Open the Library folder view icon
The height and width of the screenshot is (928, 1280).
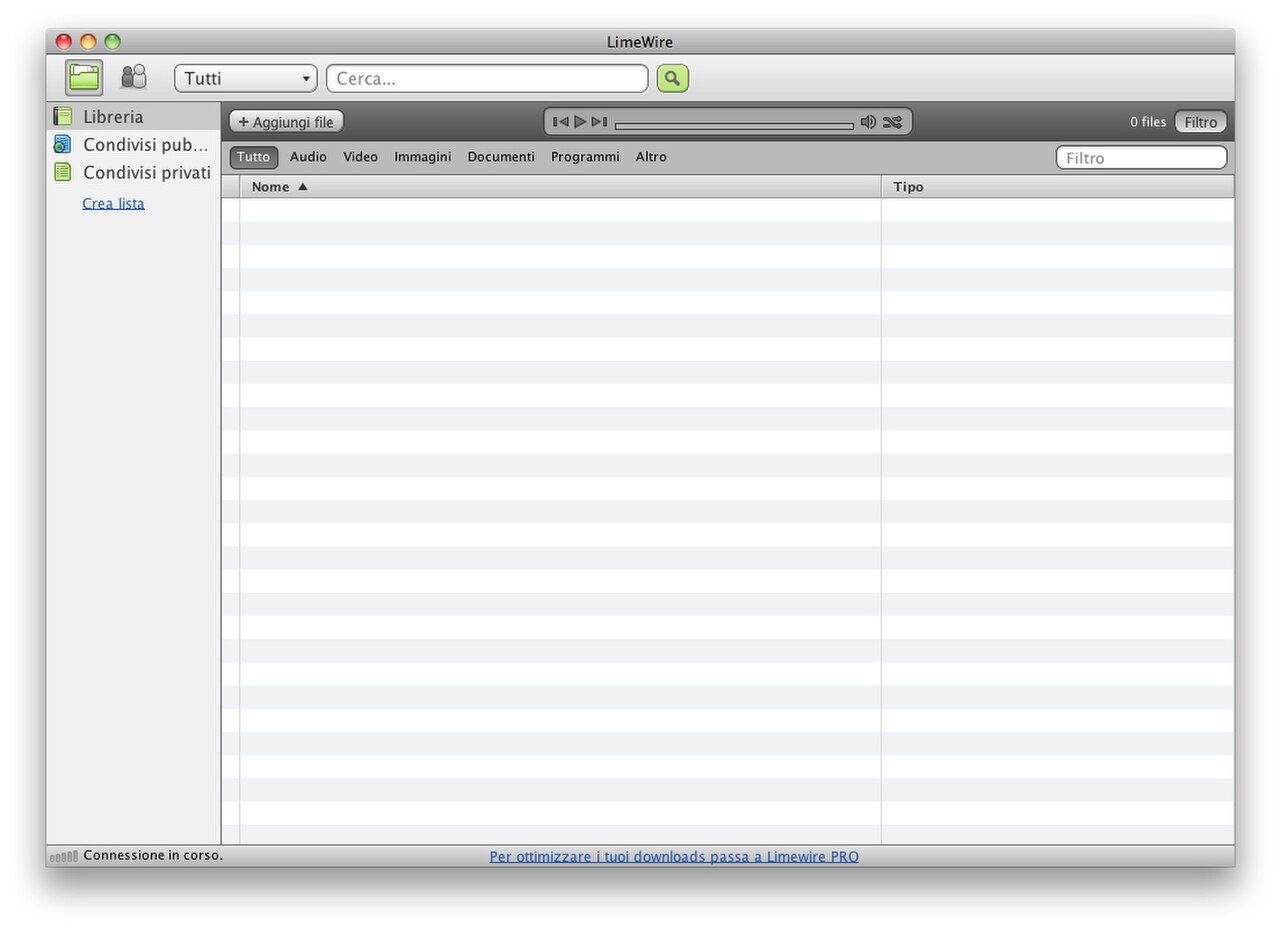click(x=84, y=77)
